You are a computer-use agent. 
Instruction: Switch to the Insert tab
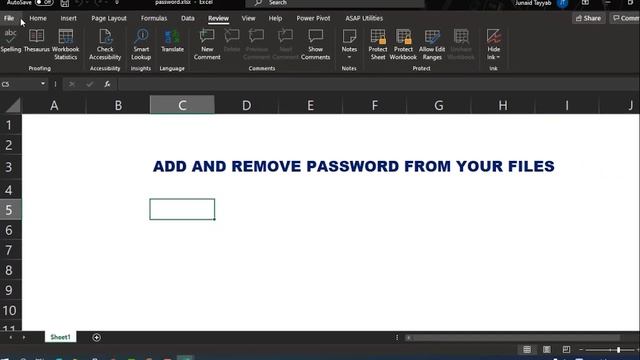click(69, 18)
